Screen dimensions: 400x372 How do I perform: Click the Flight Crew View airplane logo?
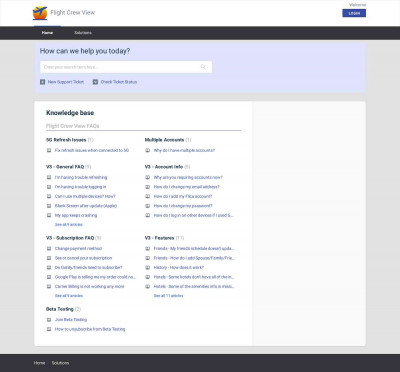(40, 13)
